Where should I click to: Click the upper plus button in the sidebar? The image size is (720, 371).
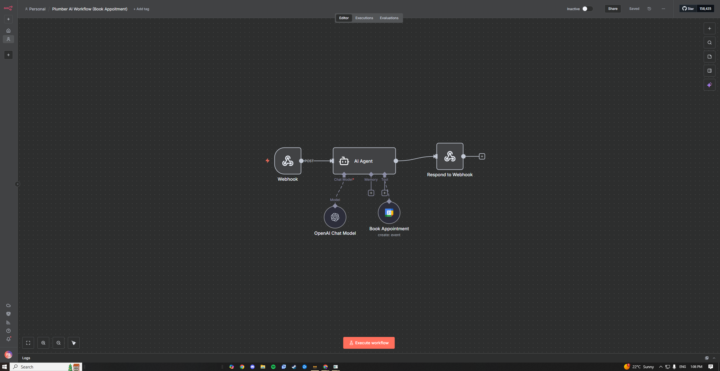[x=8, y=19]
